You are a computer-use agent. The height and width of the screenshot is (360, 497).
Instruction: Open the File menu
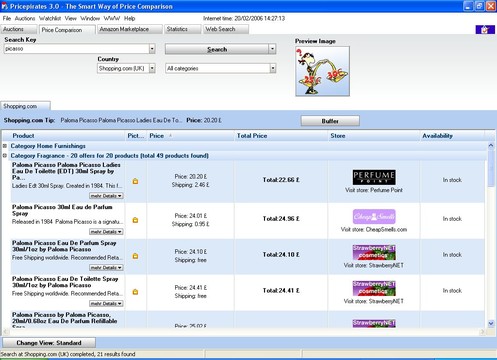[x=7, y=18]
